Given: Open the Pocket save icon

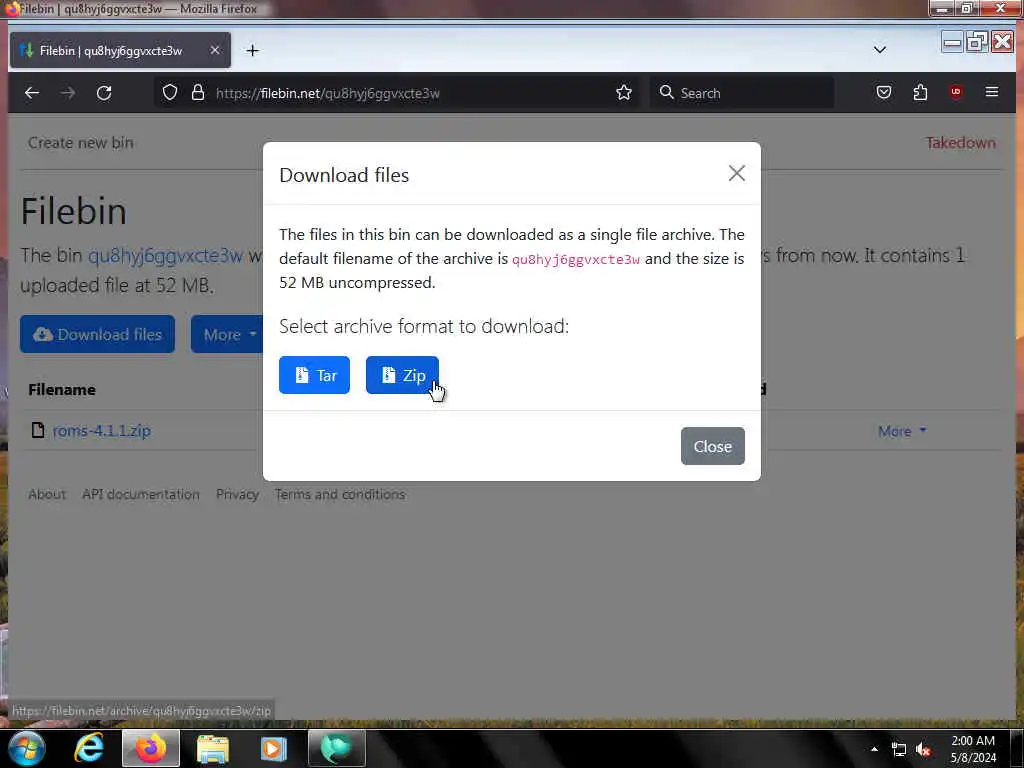Looking at the screenshot, I should 884,92.
